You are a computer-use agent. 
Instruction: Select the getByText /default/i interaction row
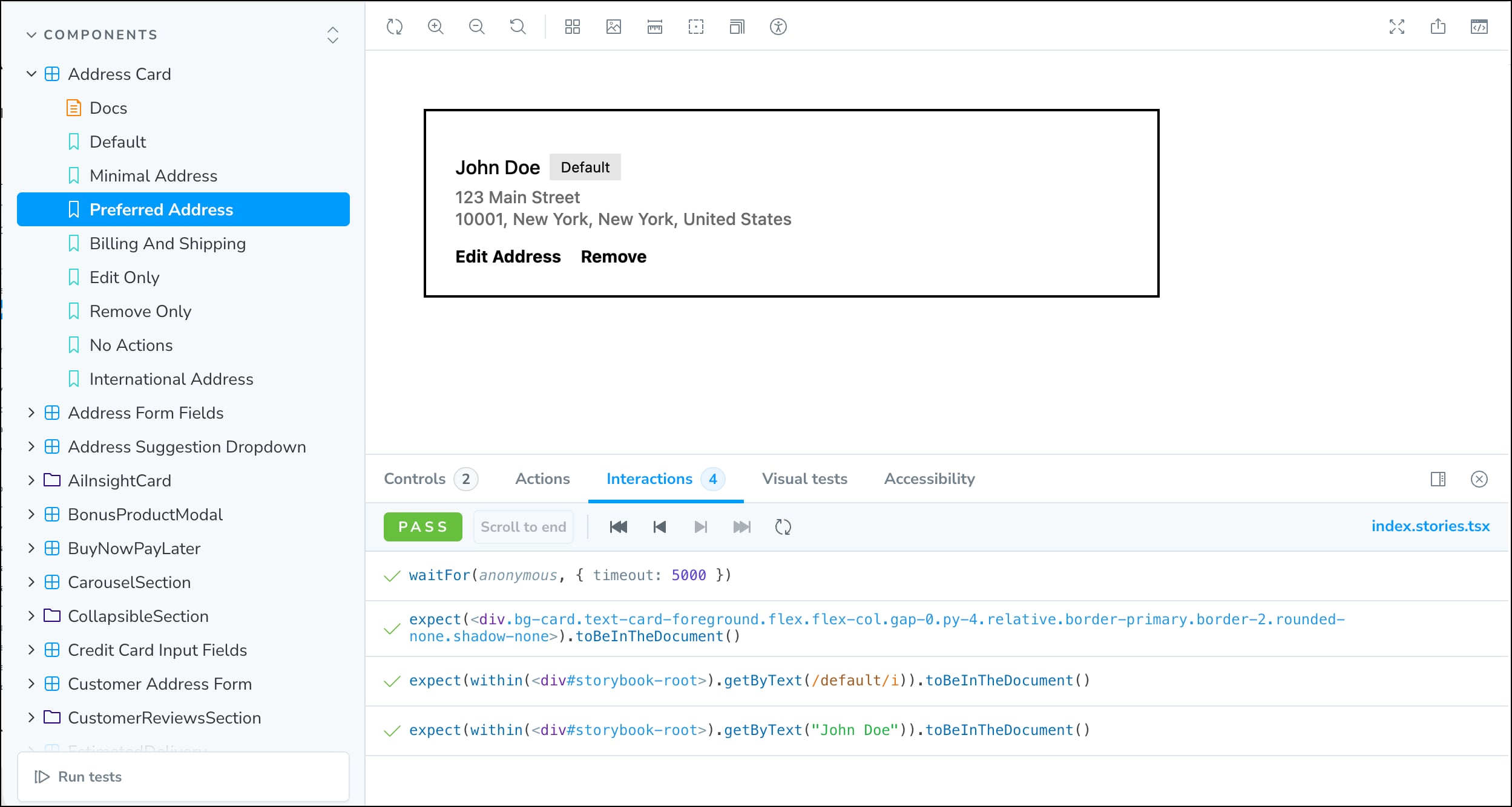click(x=936, y=681)
